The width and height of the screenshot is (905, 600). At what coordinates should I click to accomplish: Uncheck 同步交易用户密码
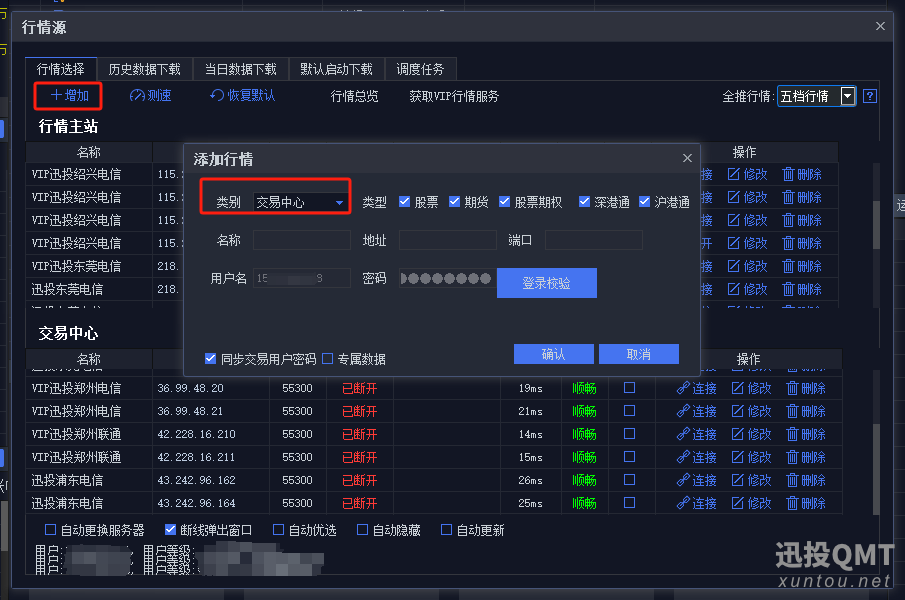(x=210, y=357)
